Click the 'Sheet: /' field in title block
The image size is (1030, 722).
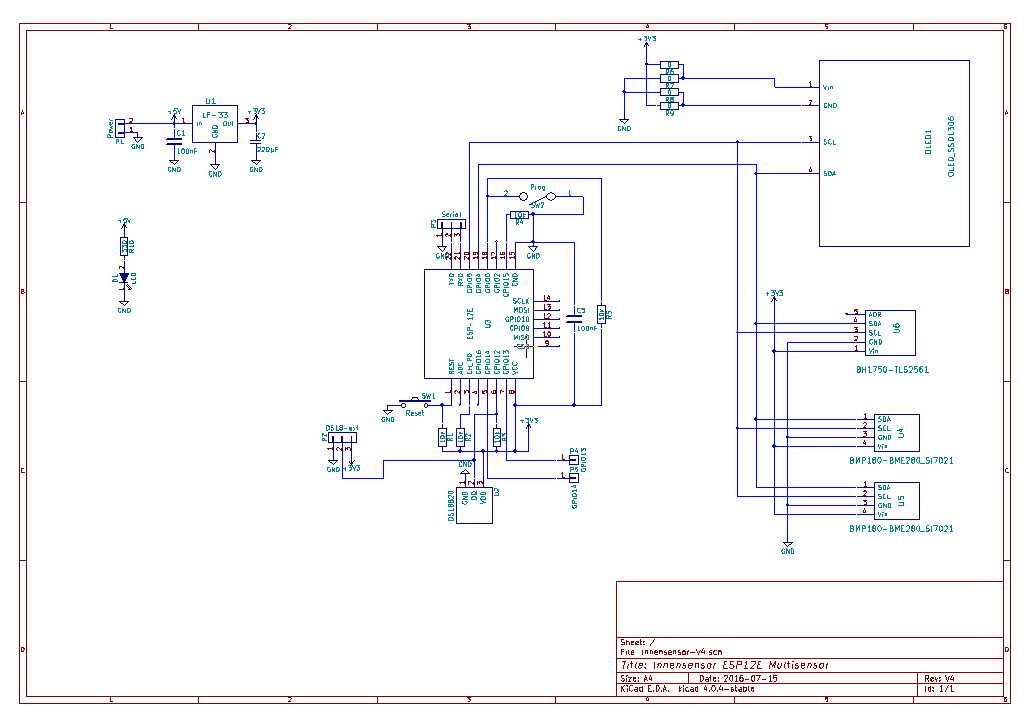coord(637,643)
